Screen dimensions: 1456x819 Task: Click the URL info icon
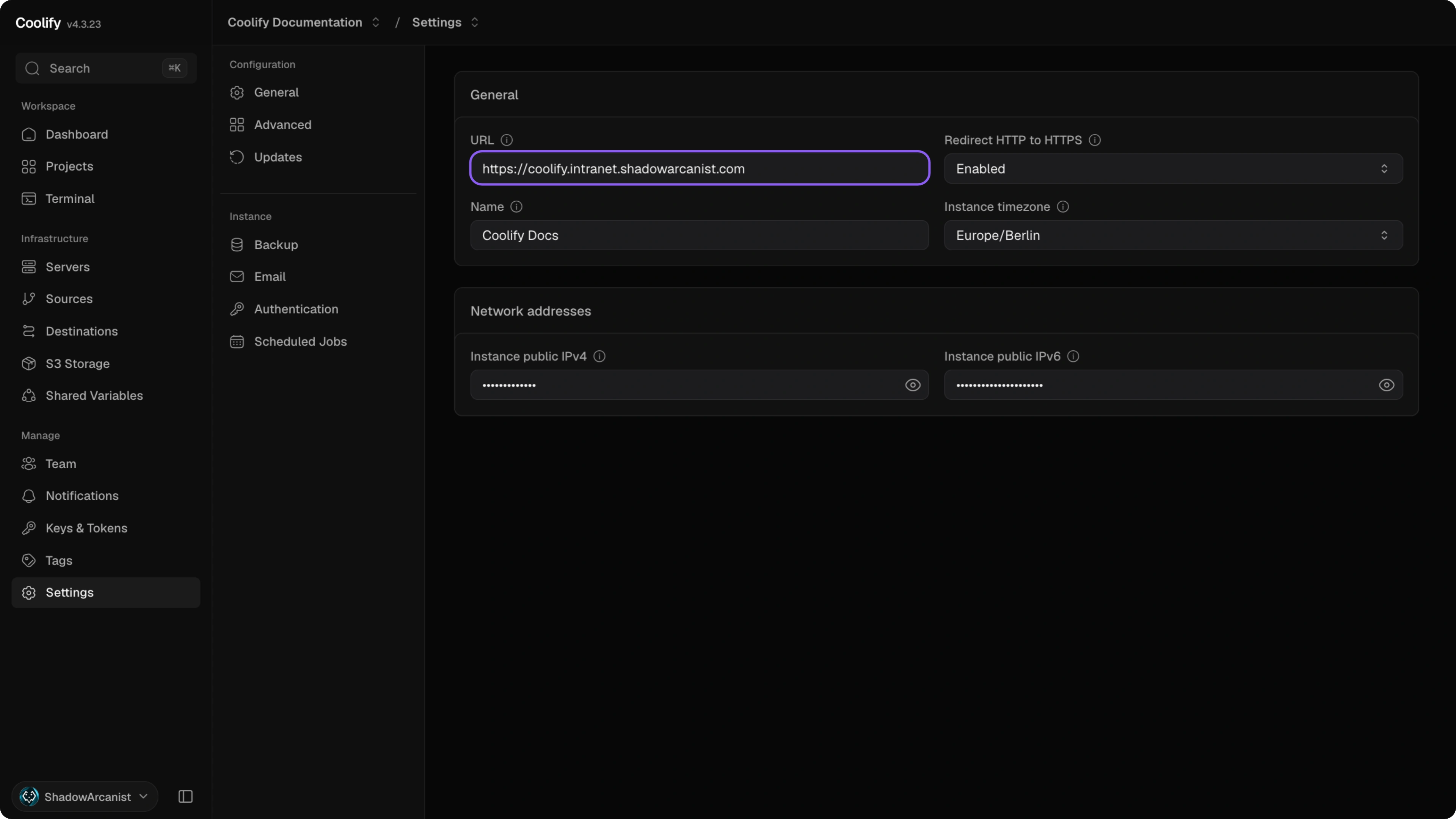tap(507, 140)
